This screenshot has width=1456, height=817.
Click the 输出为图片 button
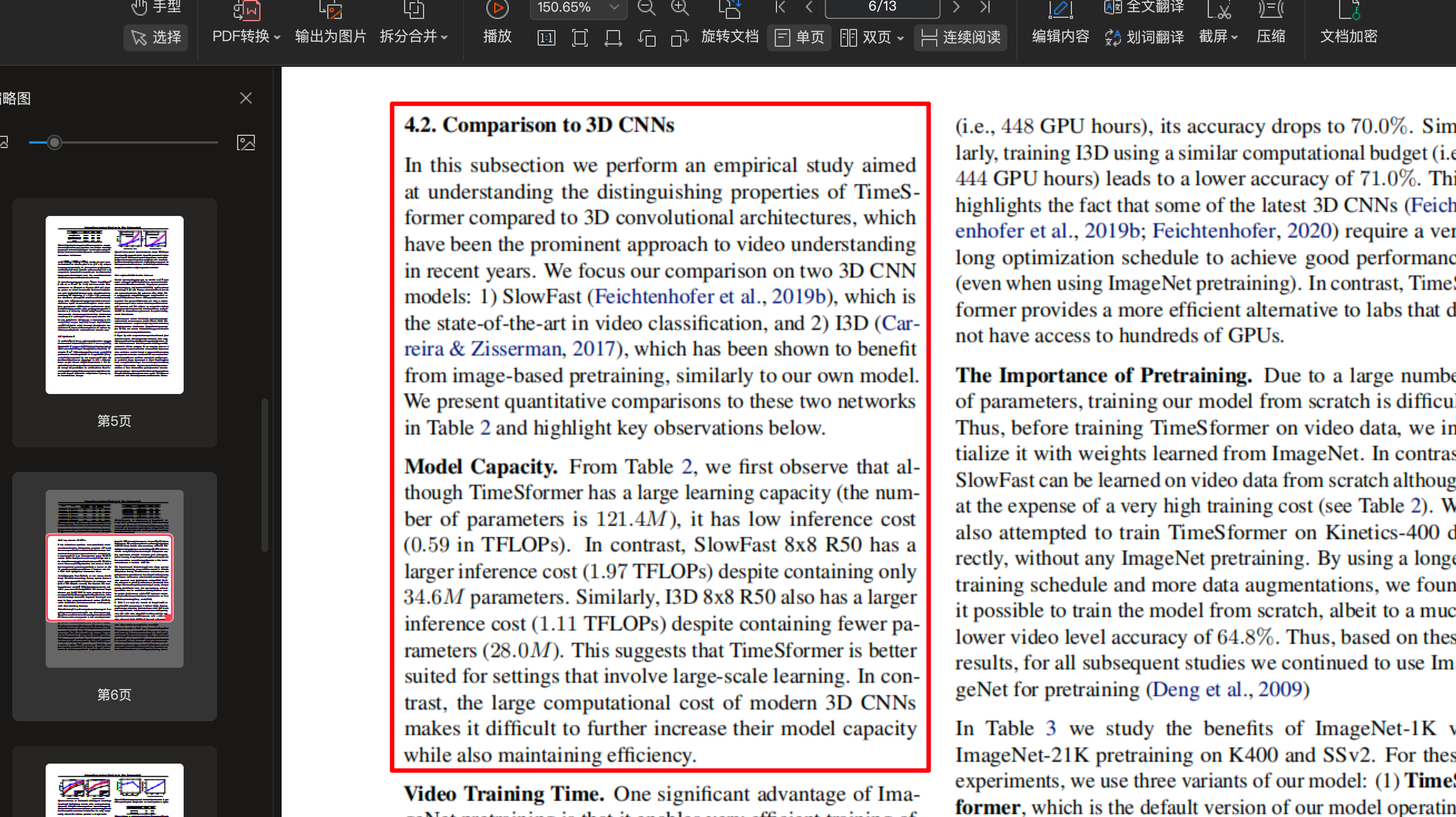tap(331, 36)
